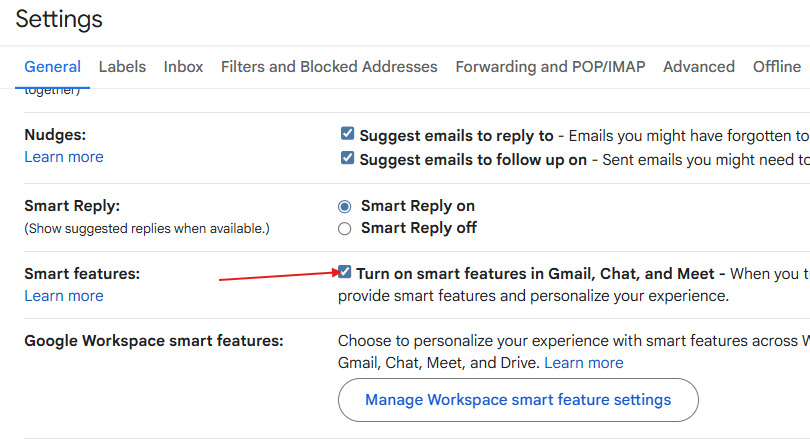Disable the Turn on smart features checkbox
The width and height of the screenshot is (810, 442).
(x=345, y=272)
